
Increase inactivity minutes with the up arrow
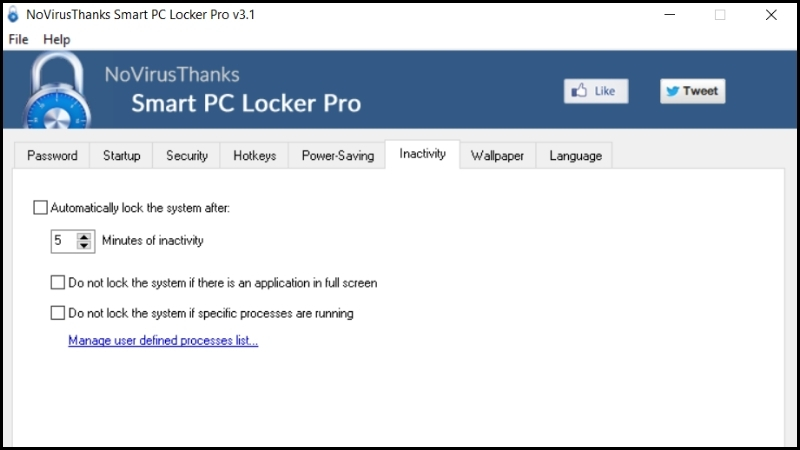tap(84, 237)
